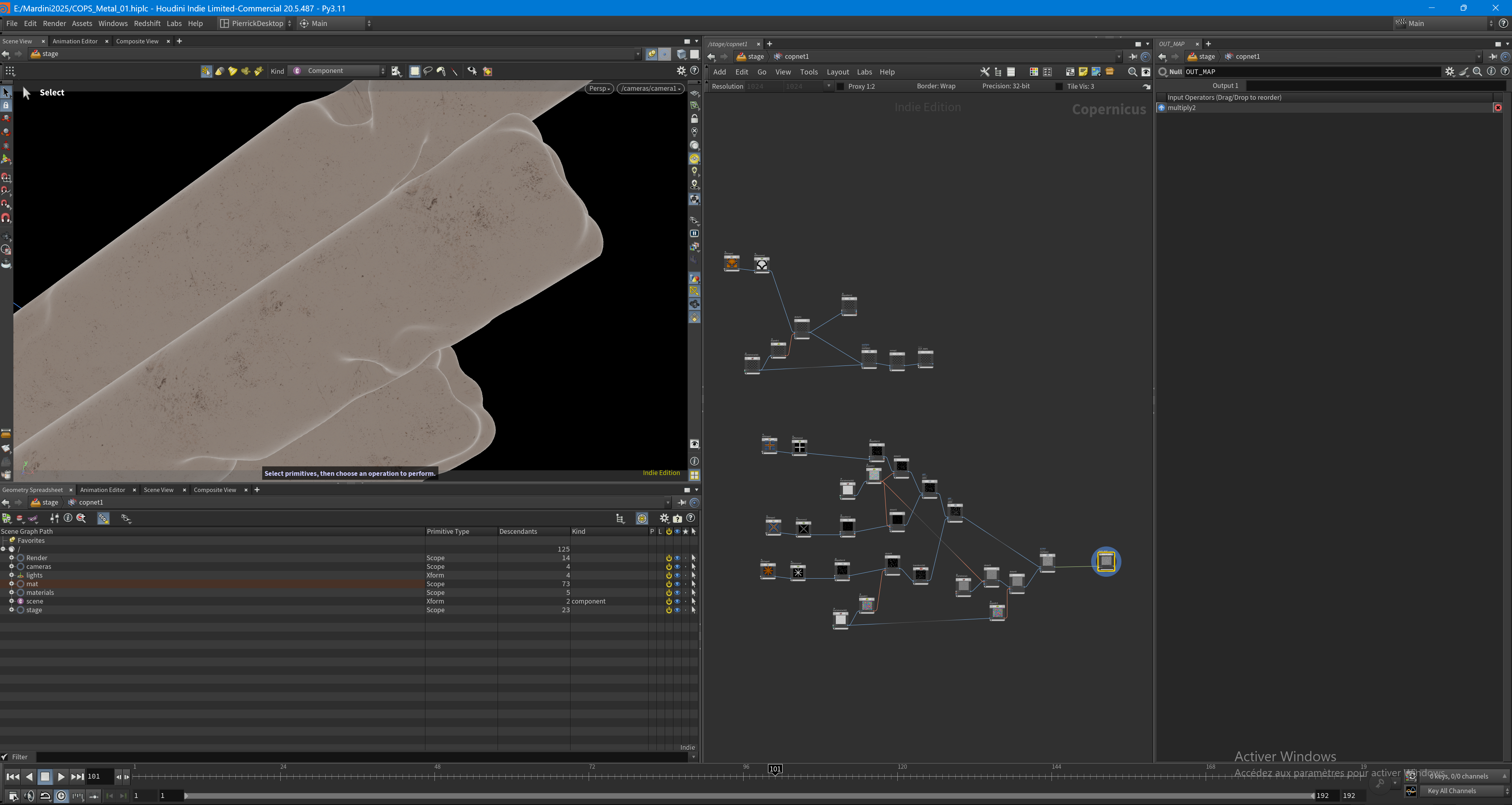This screenshot has height=805, width=1512.
Task: Play the animation in reverse
Action: tap(29, 777)
